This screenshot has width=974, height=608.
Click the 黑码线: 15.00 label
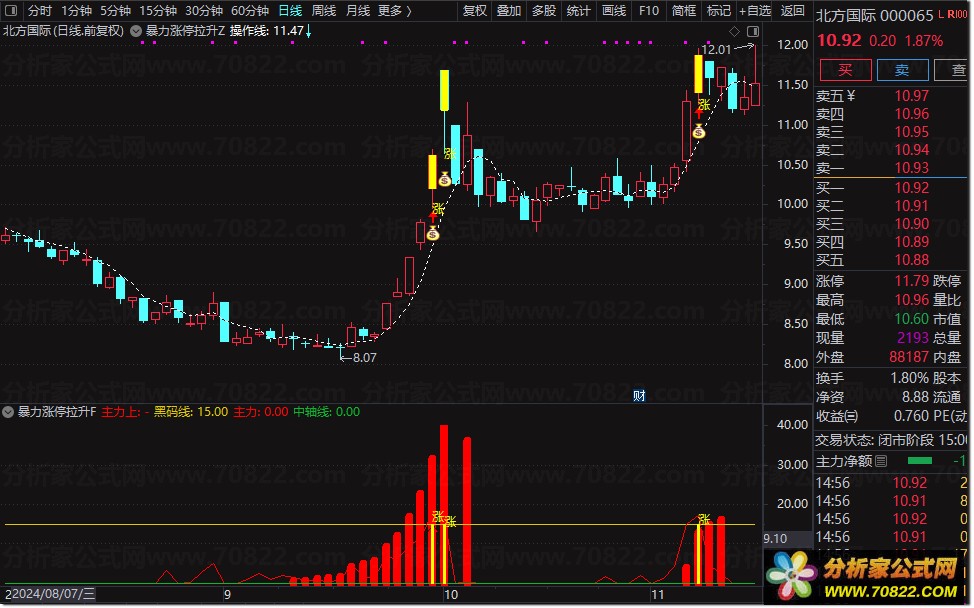click(x=191, y=412)
